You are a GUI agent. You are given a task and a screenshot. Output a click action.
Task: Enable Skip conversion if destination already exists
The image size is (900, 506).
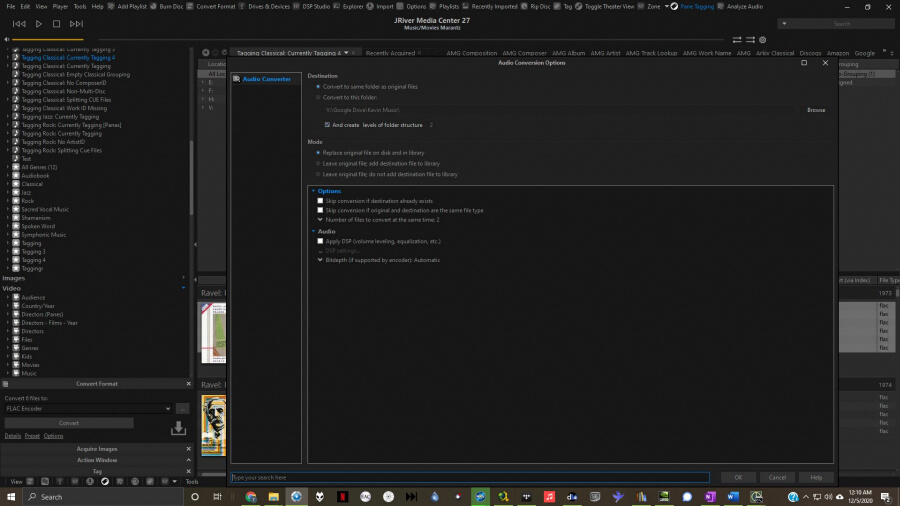click(x=320, y=201)
